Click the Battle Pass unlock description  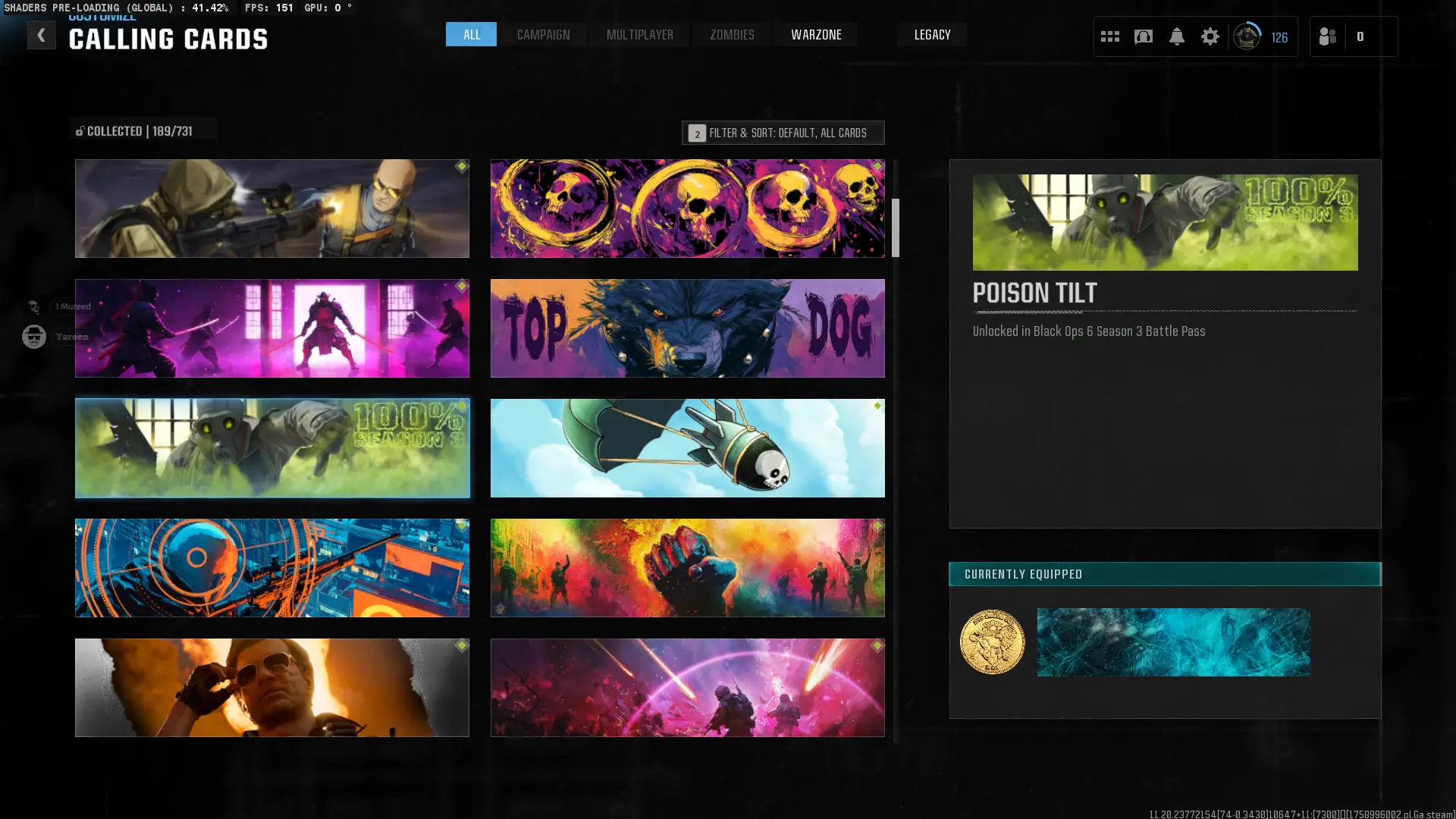point(1089,331)
